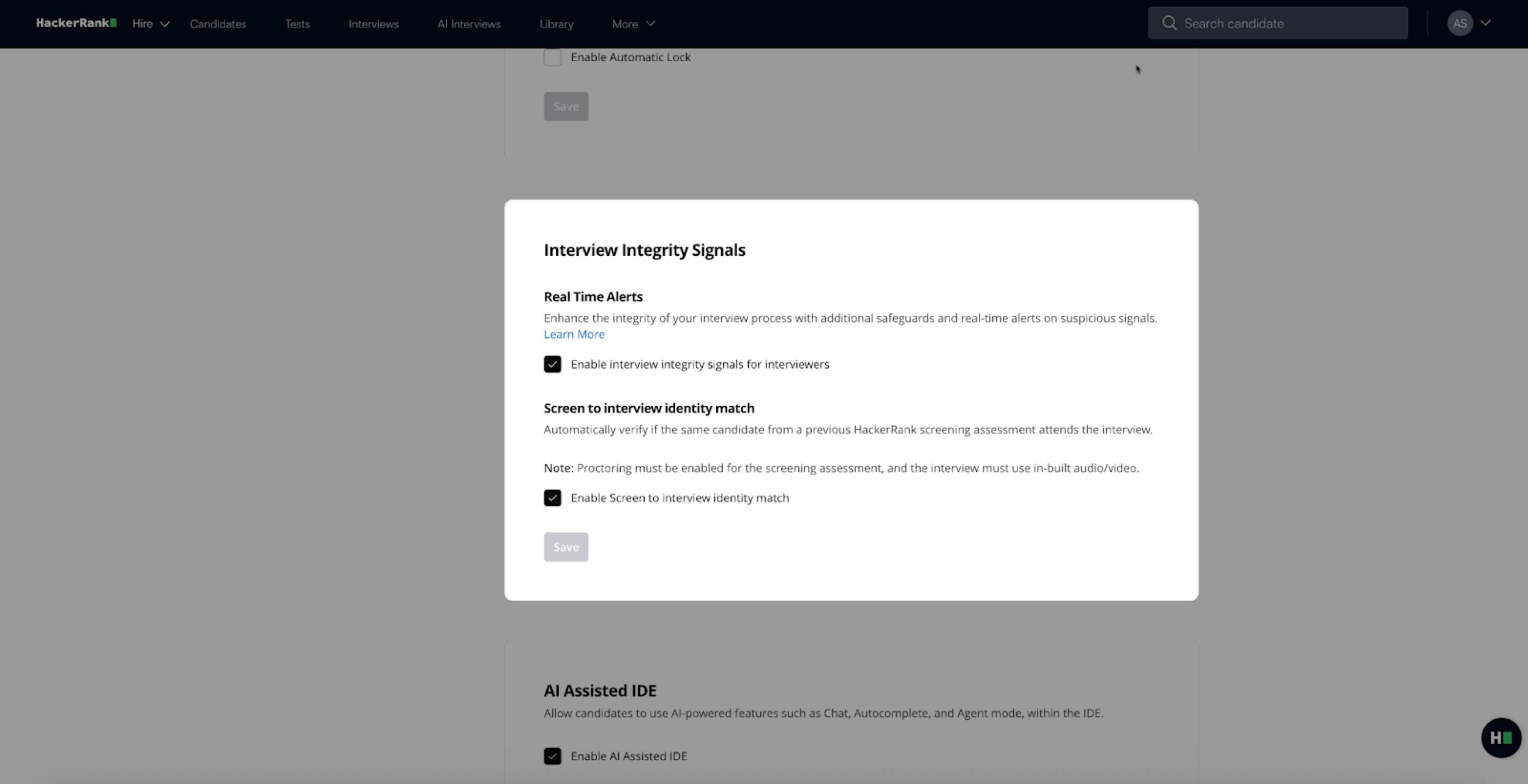Disable the AI Assisted IDE checkbox
The height and width of the screenshot is (784, 1528).
click(x=552, y=756)
